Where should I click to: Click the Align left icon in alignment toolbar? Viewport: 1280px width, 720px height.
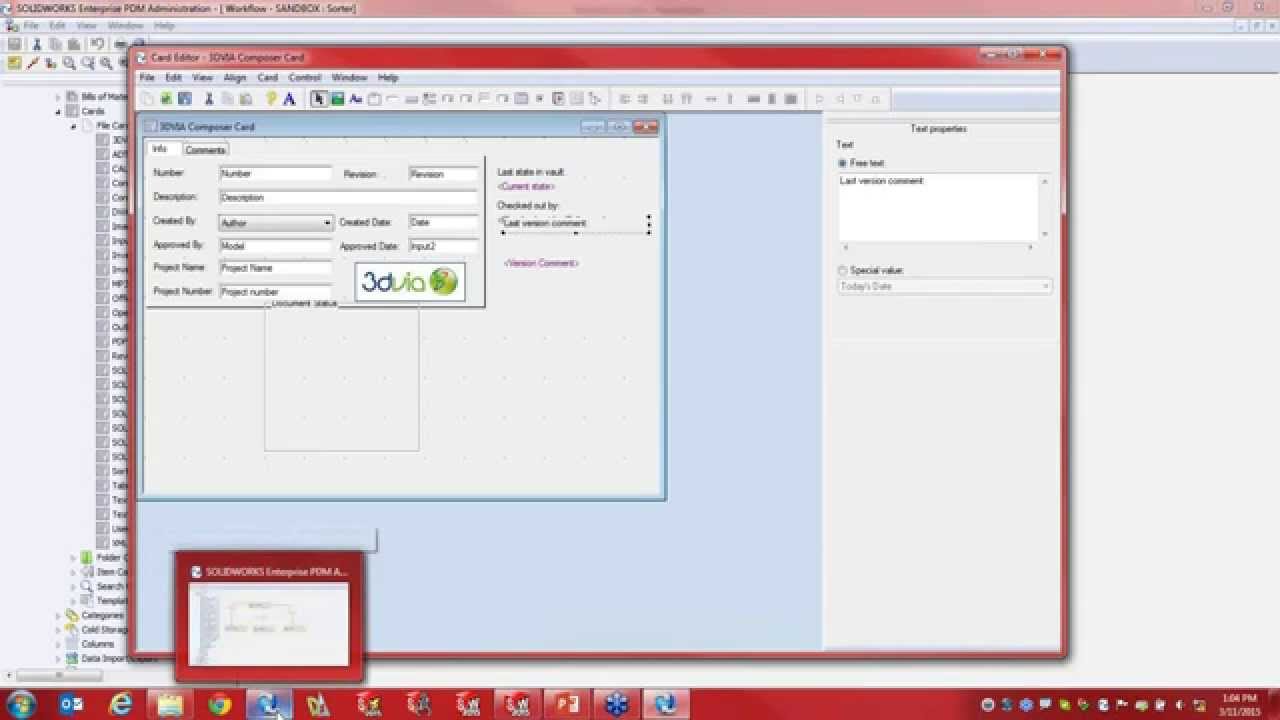click(625, 99)
